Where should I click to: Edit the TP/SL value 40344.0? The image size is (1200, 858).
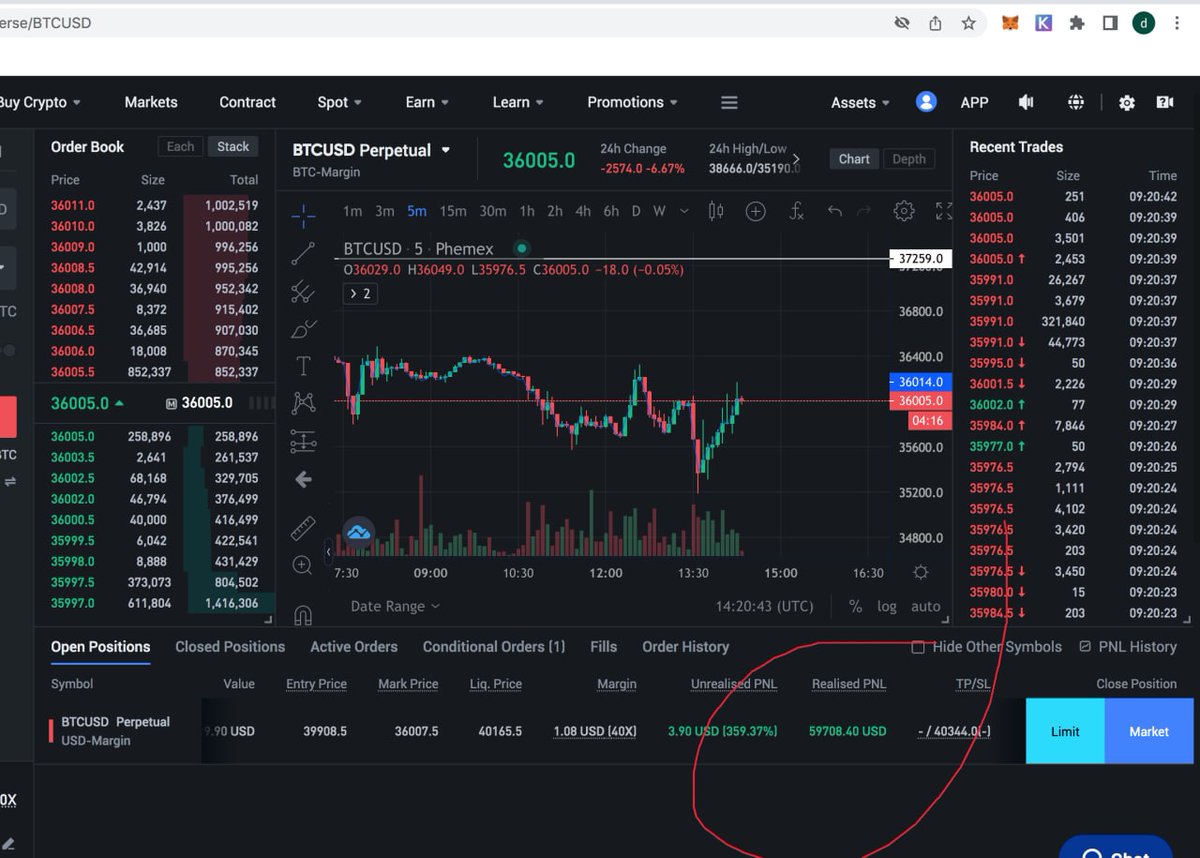point(954,731)
